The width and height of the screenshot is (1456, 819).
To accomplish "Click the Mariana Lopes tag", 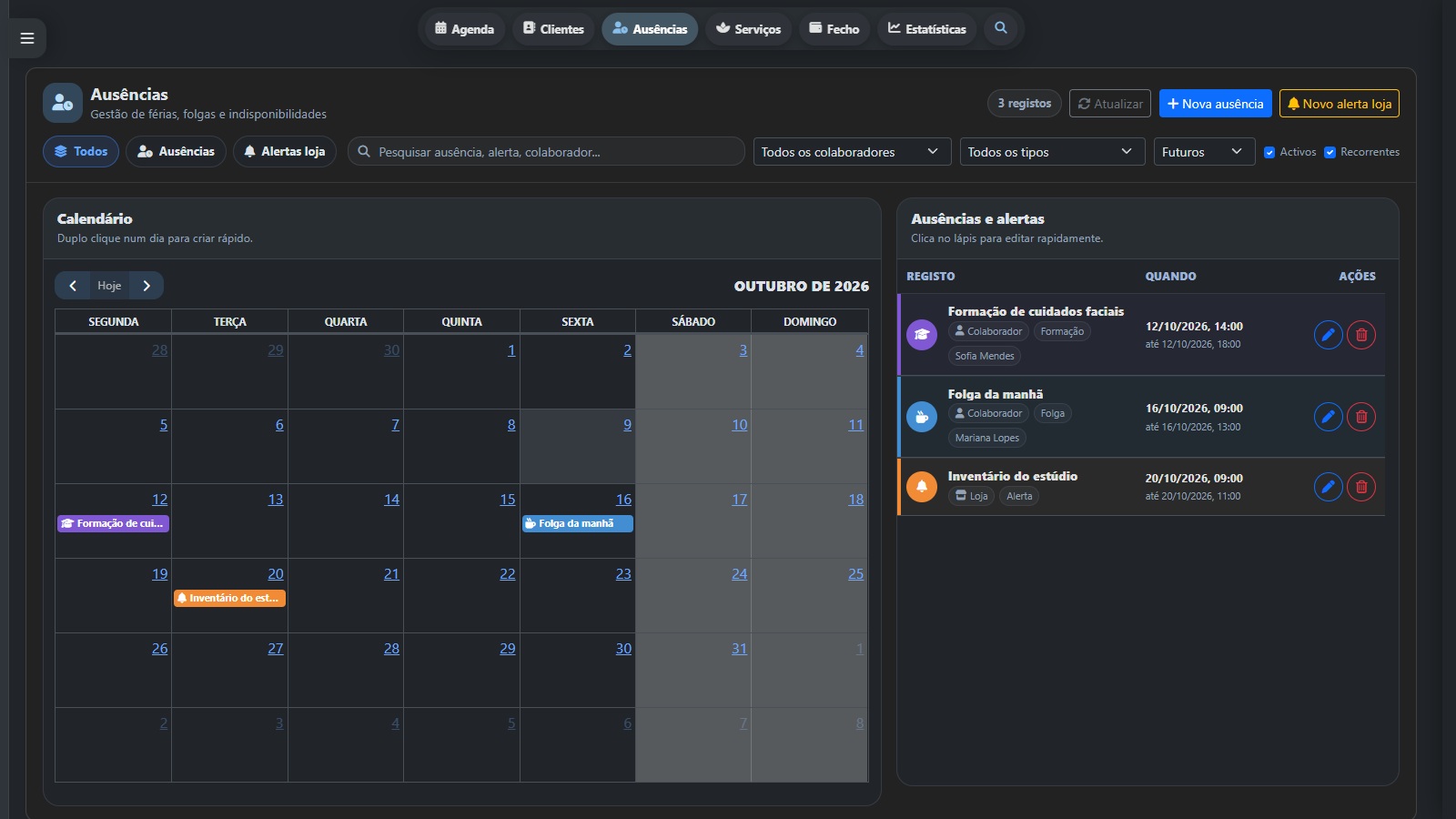I will click(987, 438).
